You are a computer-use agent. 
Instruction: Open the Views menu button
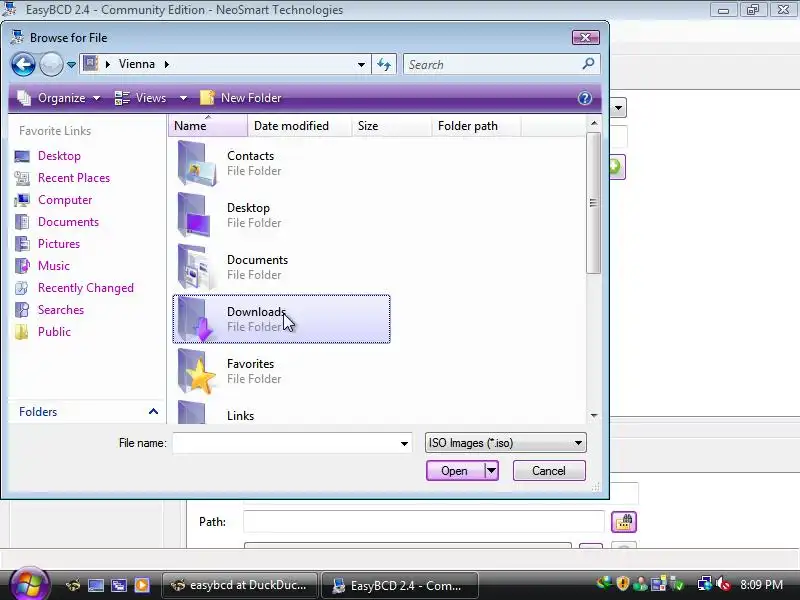(x=141, y=98)
